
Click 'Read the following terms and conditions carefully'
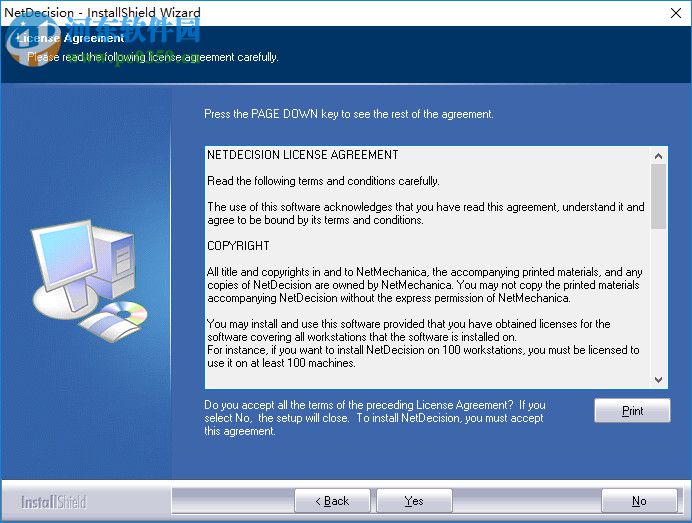click(323, 181)
